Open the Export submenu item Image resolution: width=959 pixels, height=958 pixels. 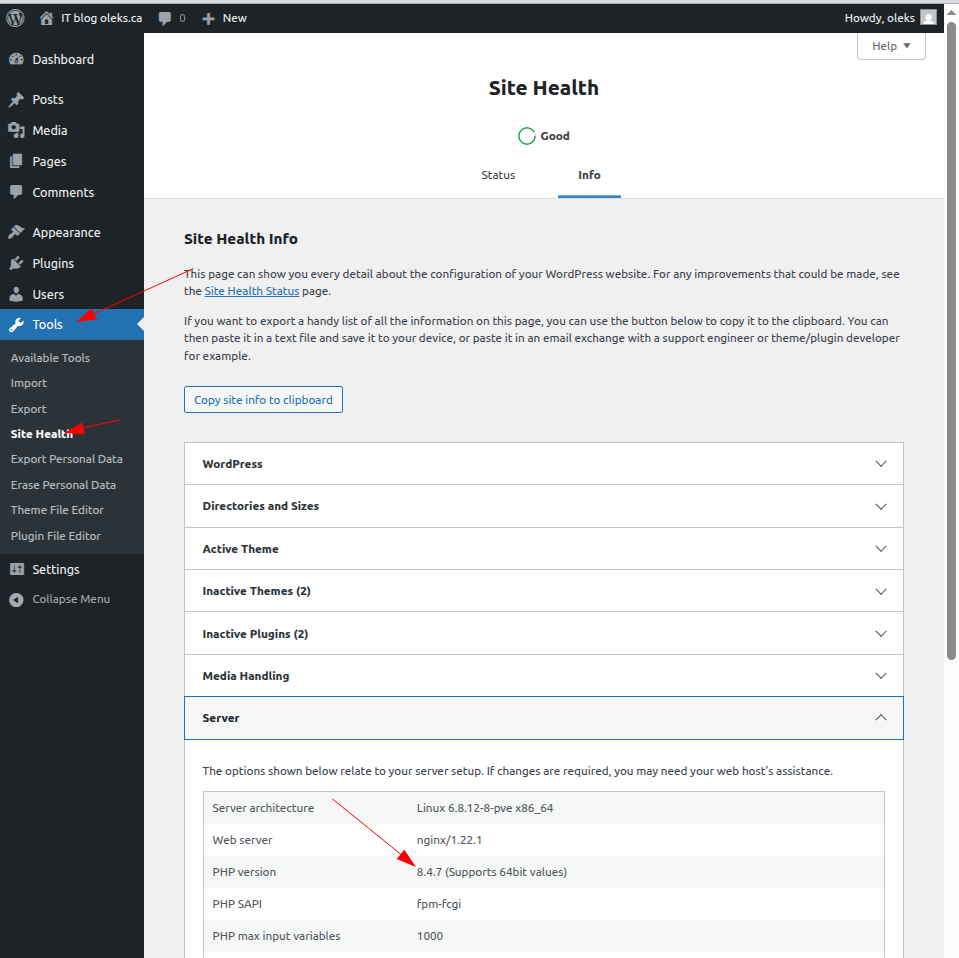point(29,409)
